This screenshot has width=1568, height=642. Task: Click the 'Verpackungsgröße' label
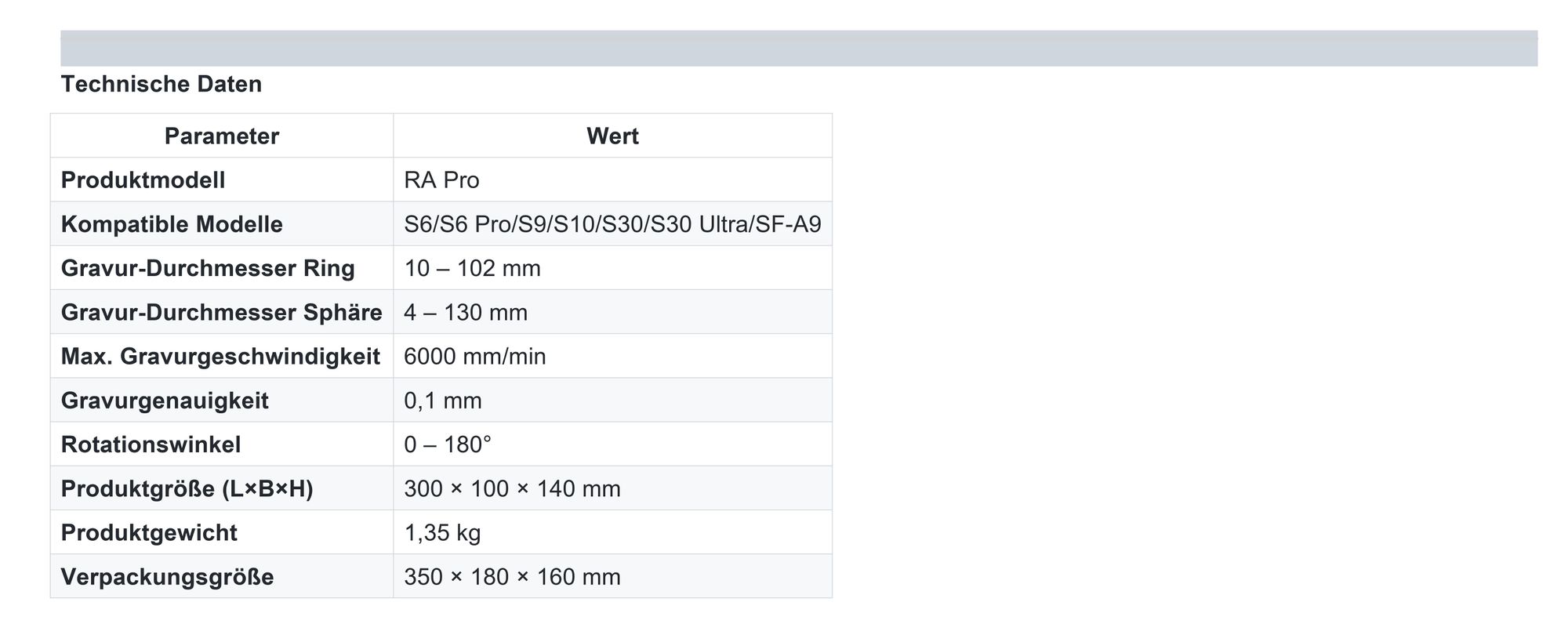pyautogui.click(x=167, y=577)
